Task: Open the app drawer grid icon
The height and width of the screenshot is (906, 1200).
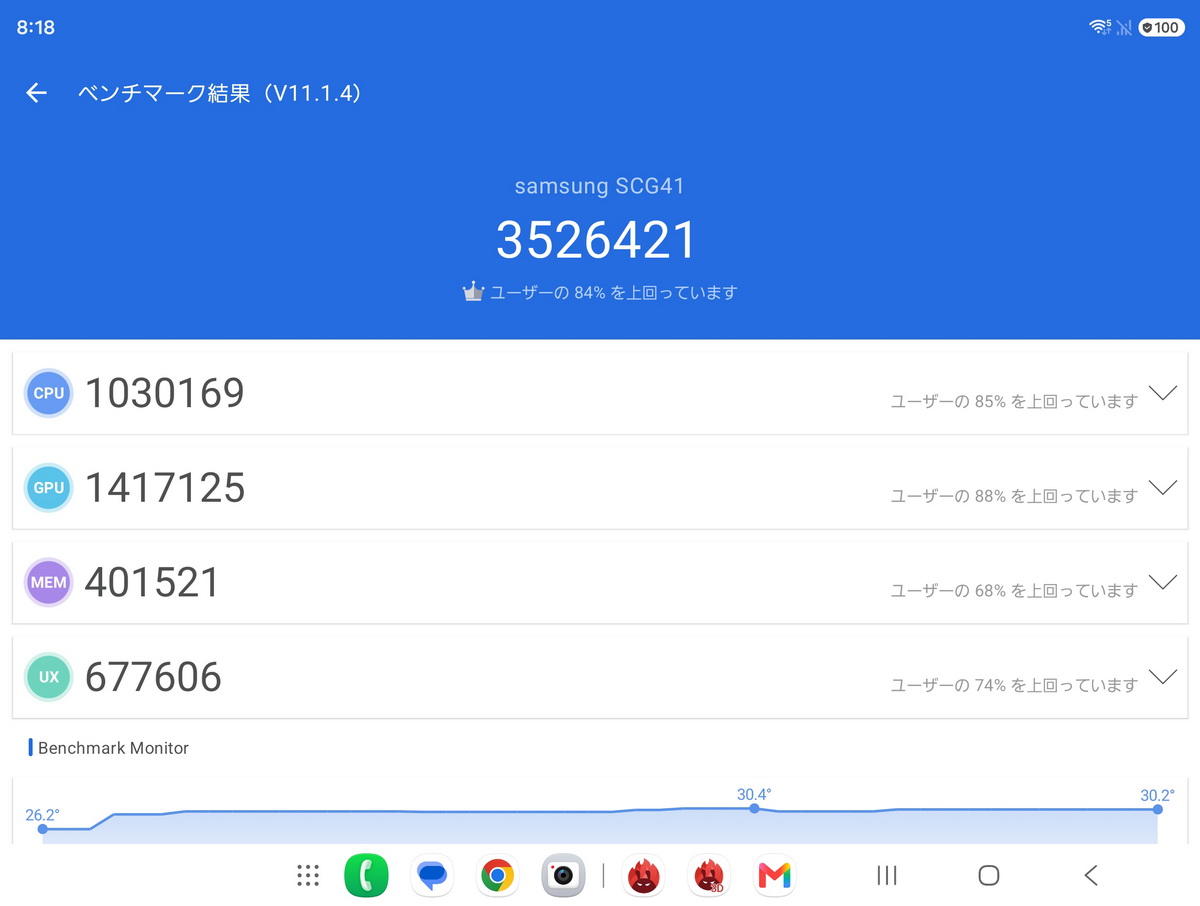Action: (308, 876)
